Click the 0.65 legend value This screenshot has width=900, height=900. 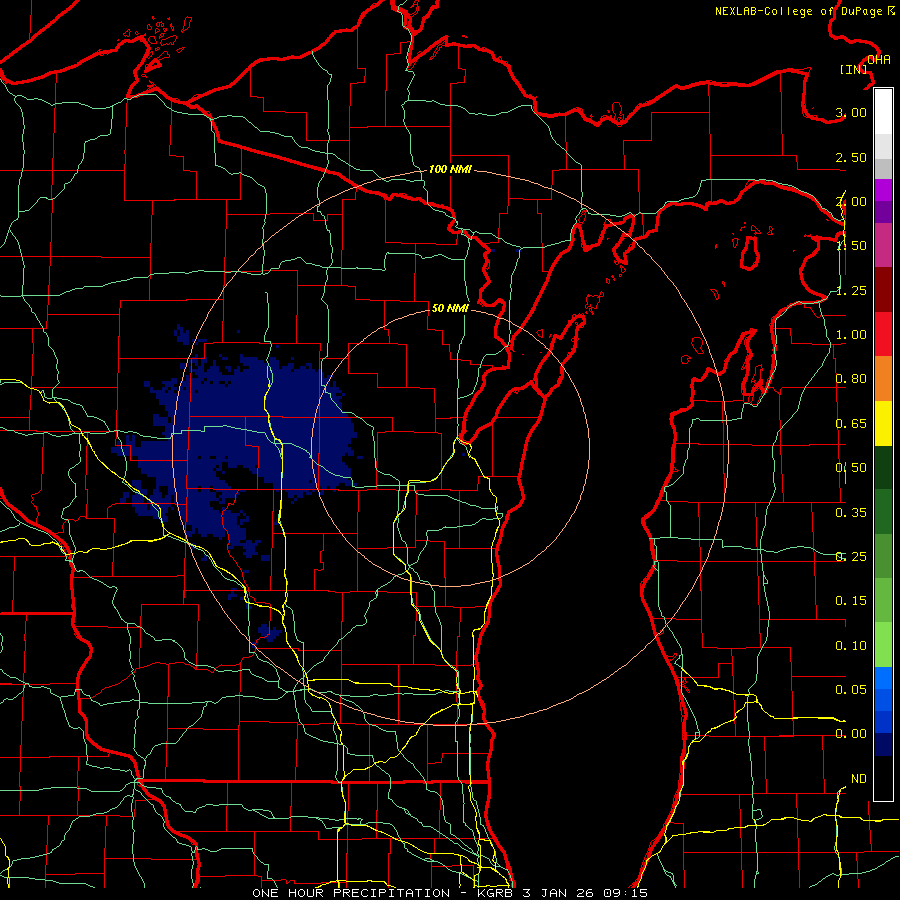[851, 424]
